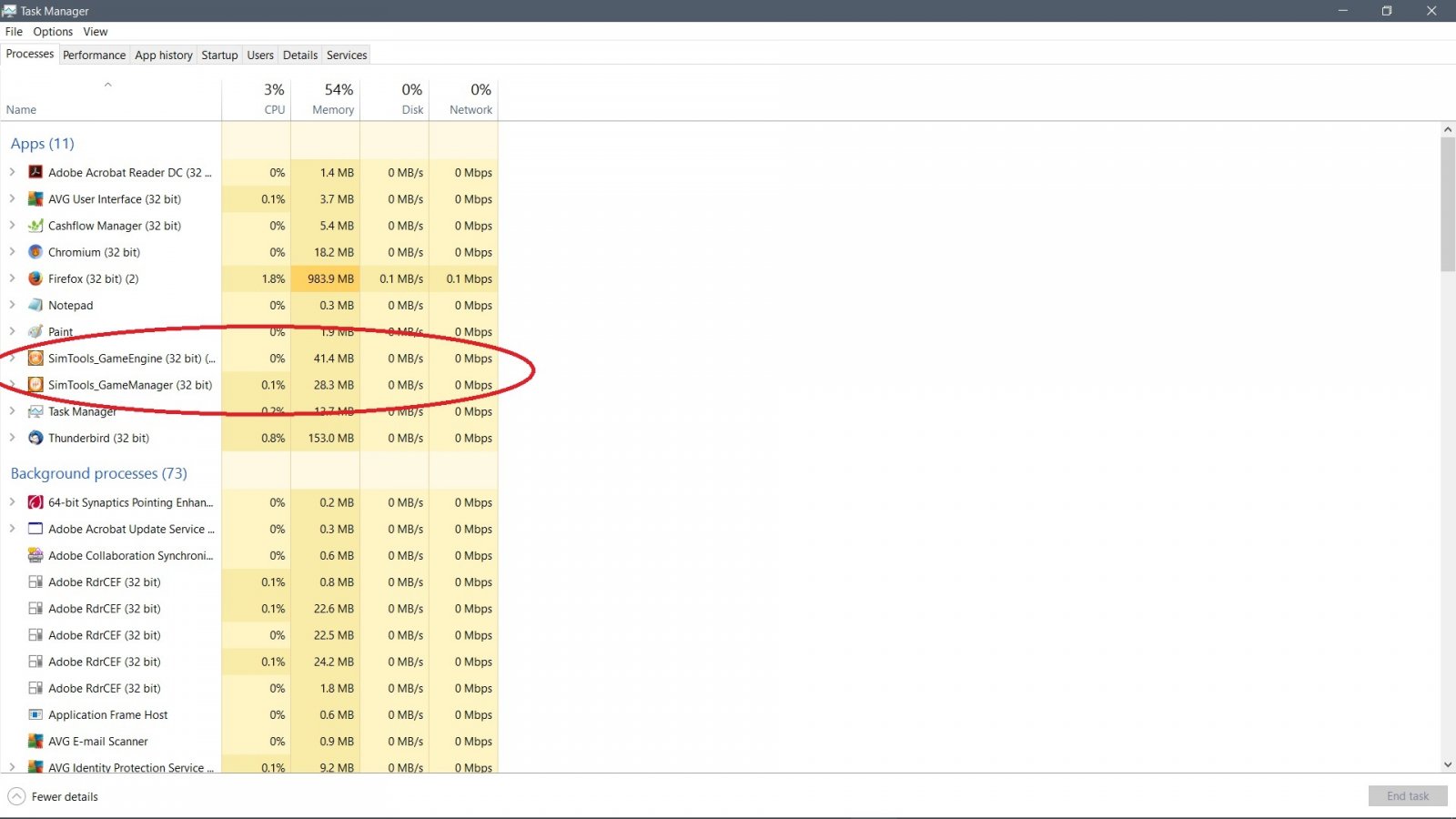Click the AVG E-mail Scanner icon
This screenshot has height=819, width=1456.
click(35, 741)
